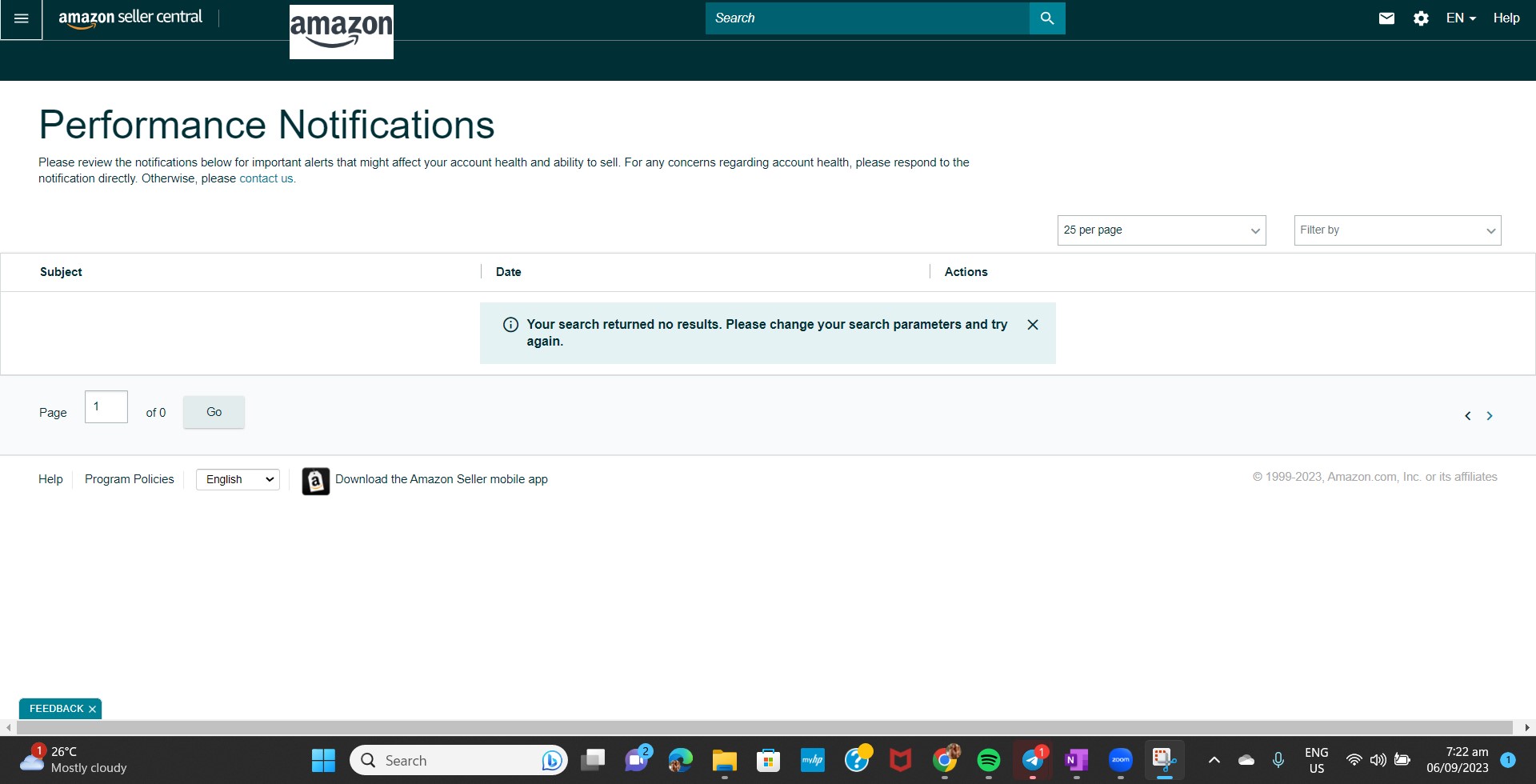Click the microphone tray icon
This screenshot has height=784, width=1536.
point(1278,760)
